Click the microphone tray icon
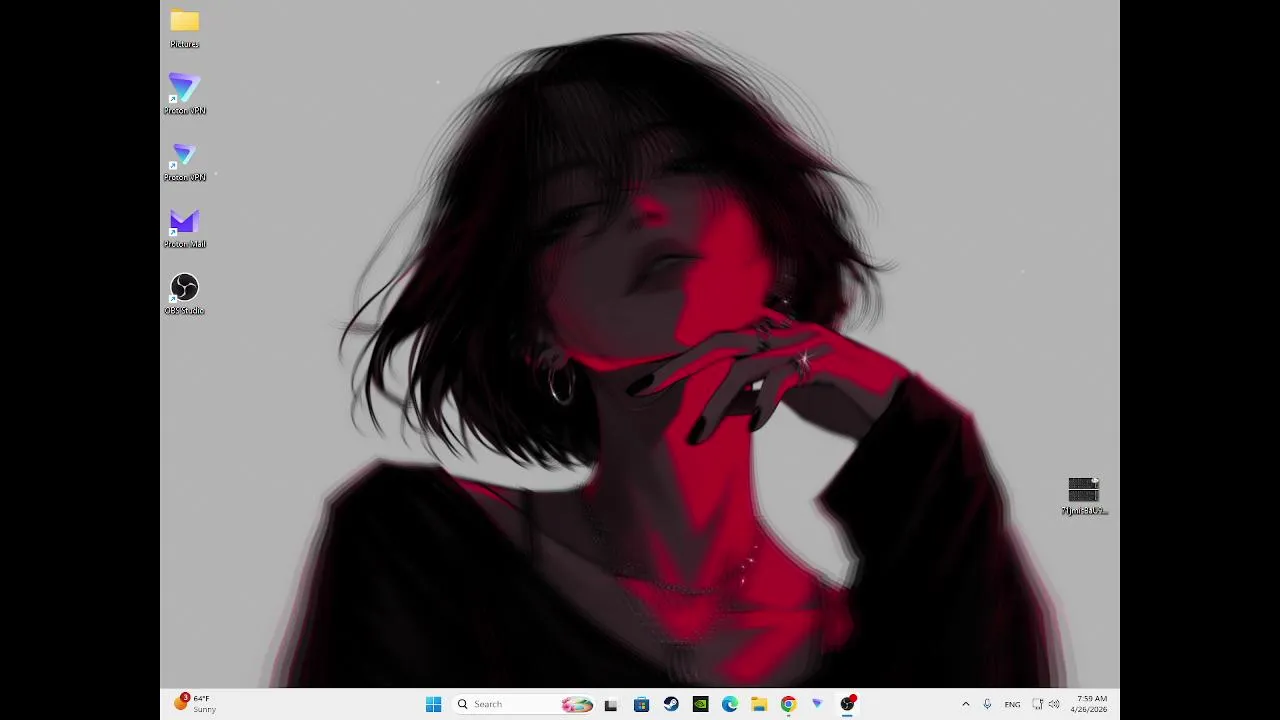Viewport: 1280px width, 720px height. [987, 704]
